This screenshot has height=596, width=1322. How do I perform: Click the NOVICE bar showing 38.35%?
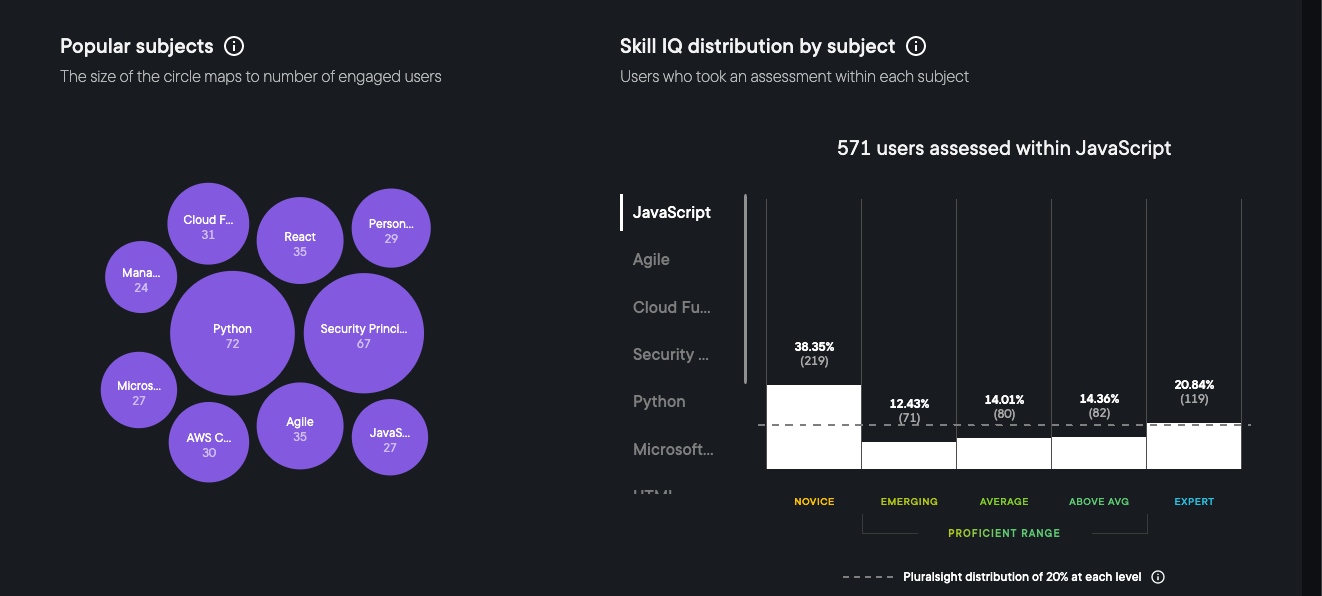point(813,425)
